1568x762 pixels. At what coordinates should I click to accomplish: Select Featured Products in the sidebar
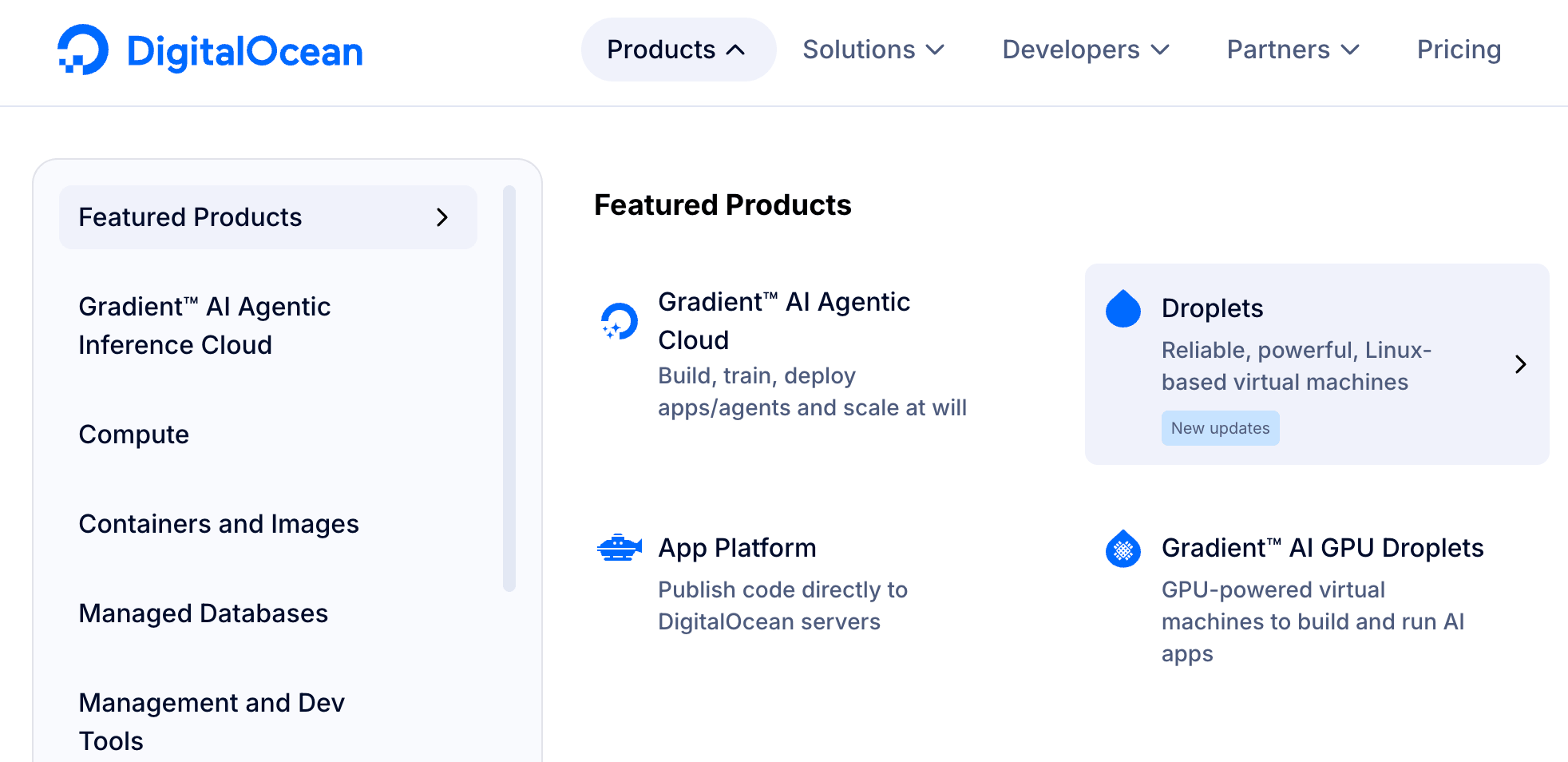pyautogui.click(x=268, y=217)
